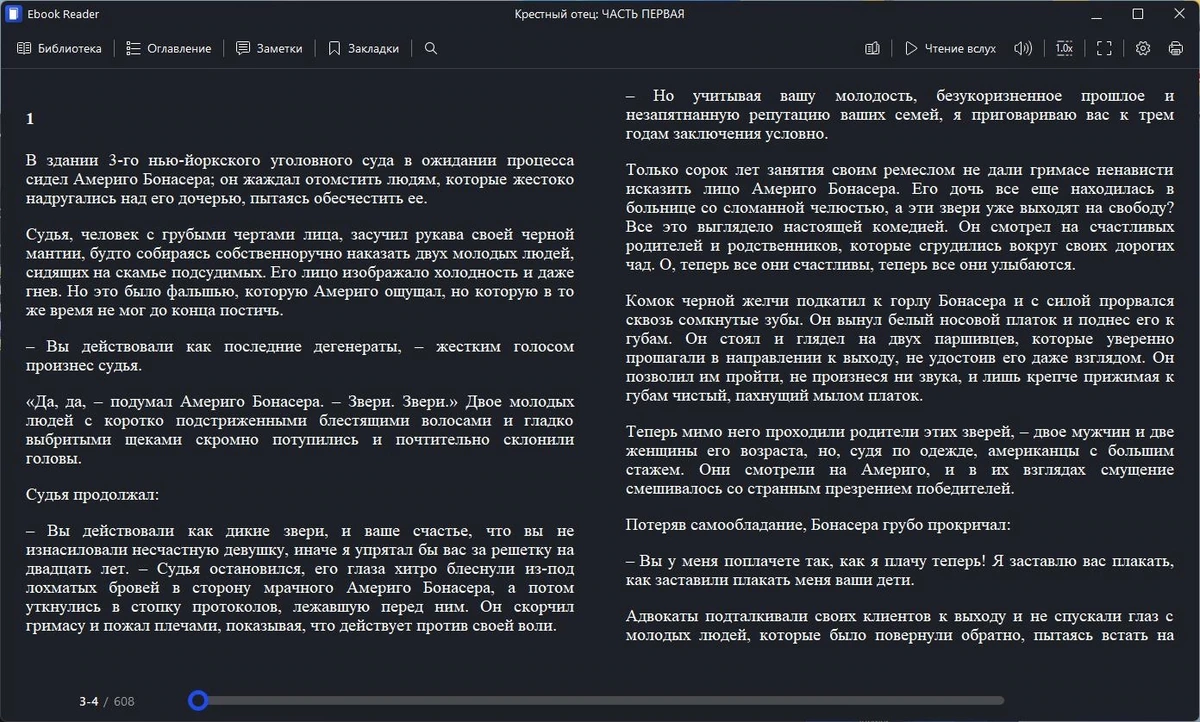The width and height of the screenshot is (1200, 722).
Task: Click the paragraph beginning 'Судья, человек с грубыми'
Action: click(x=300, y=273)
